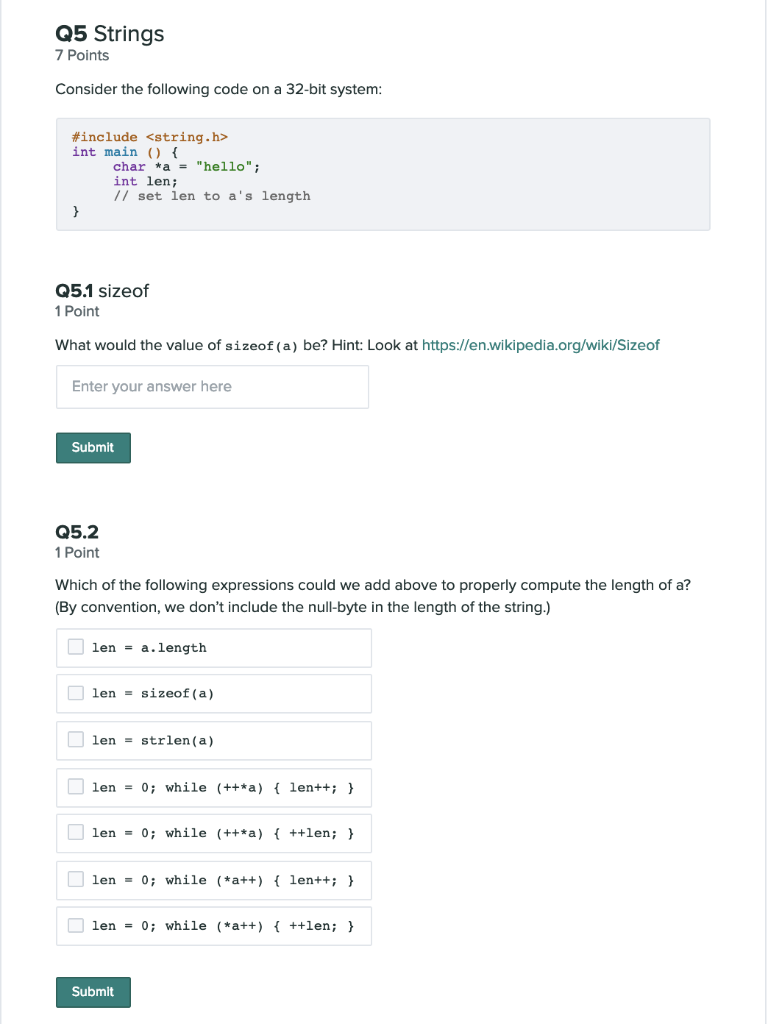Click the "1 Point" label under Q5.2

76,552
